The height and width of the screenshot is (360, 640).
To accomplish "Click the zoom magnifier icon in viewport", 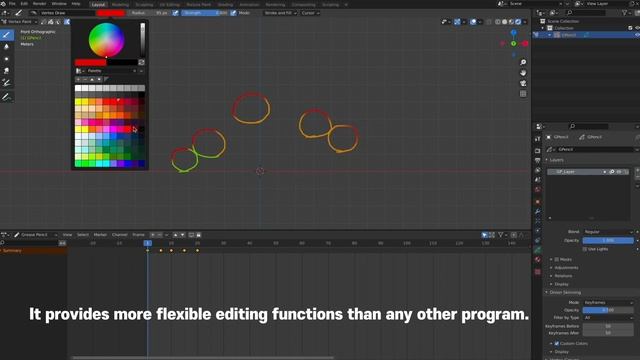I will [523, 62].
